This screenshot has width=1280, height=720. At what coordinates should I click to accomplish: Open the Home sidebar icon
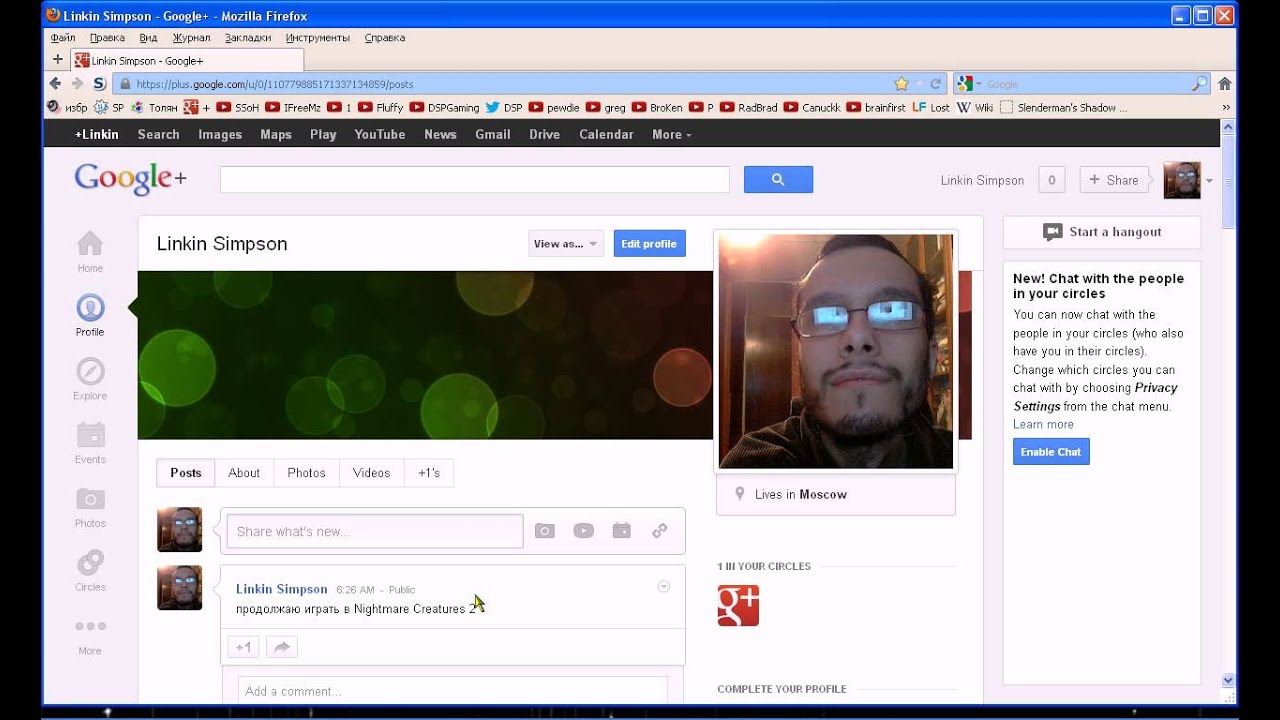(90, 243)
